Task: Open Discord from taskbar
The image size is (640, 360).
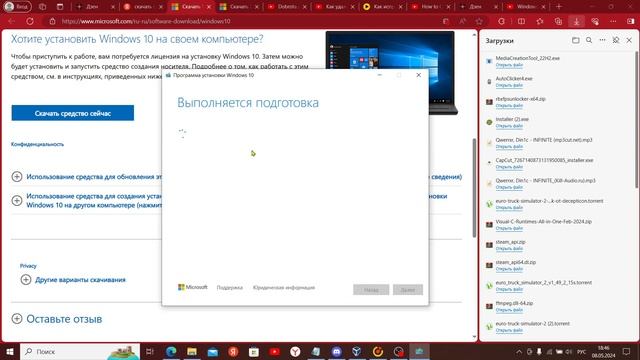Action: pyautogui.click(x=336, y=351)
